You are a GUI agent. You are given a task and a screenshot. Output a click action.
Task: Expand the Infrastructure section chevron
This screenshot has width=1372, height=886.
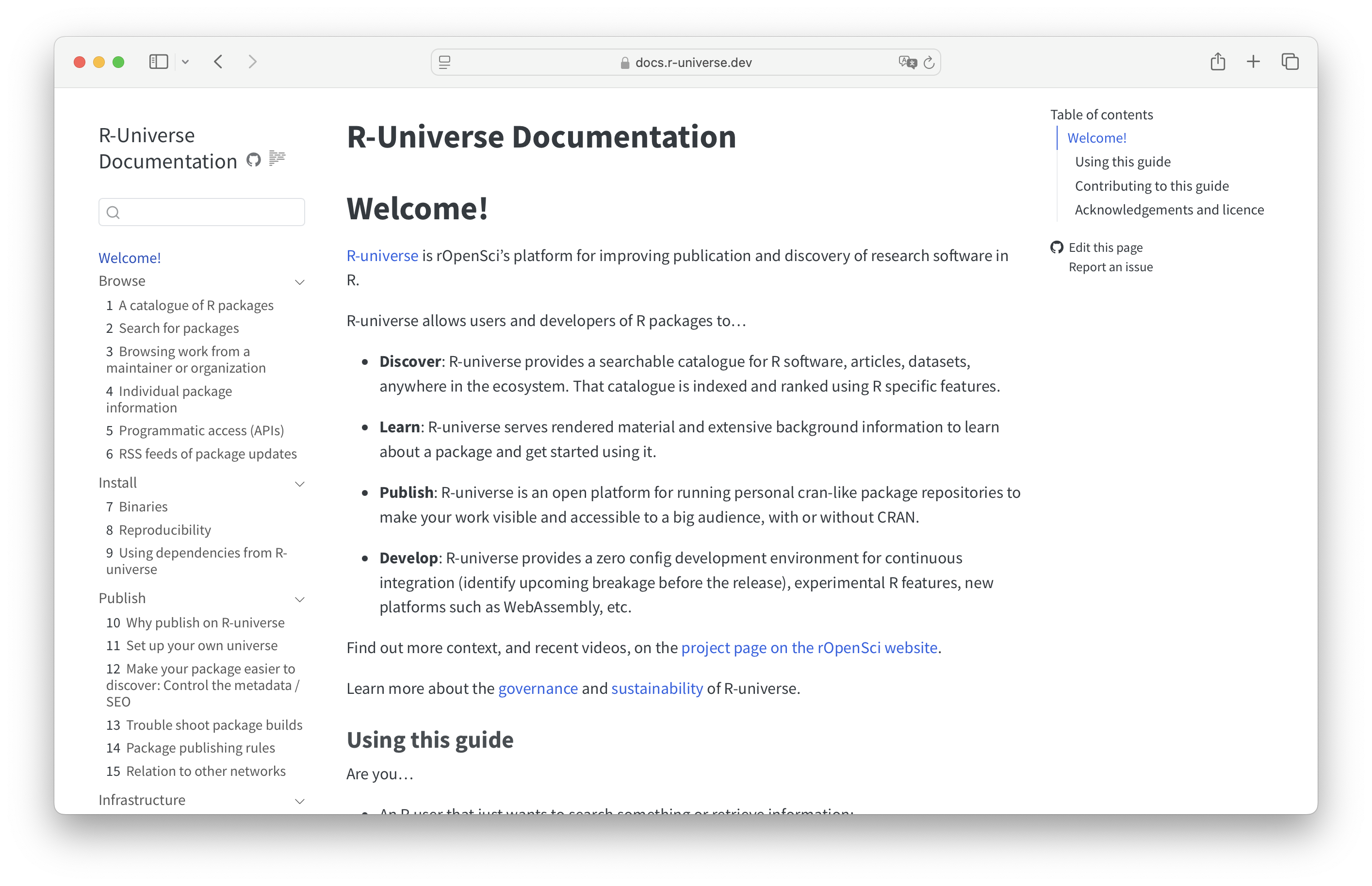[300, 801]
